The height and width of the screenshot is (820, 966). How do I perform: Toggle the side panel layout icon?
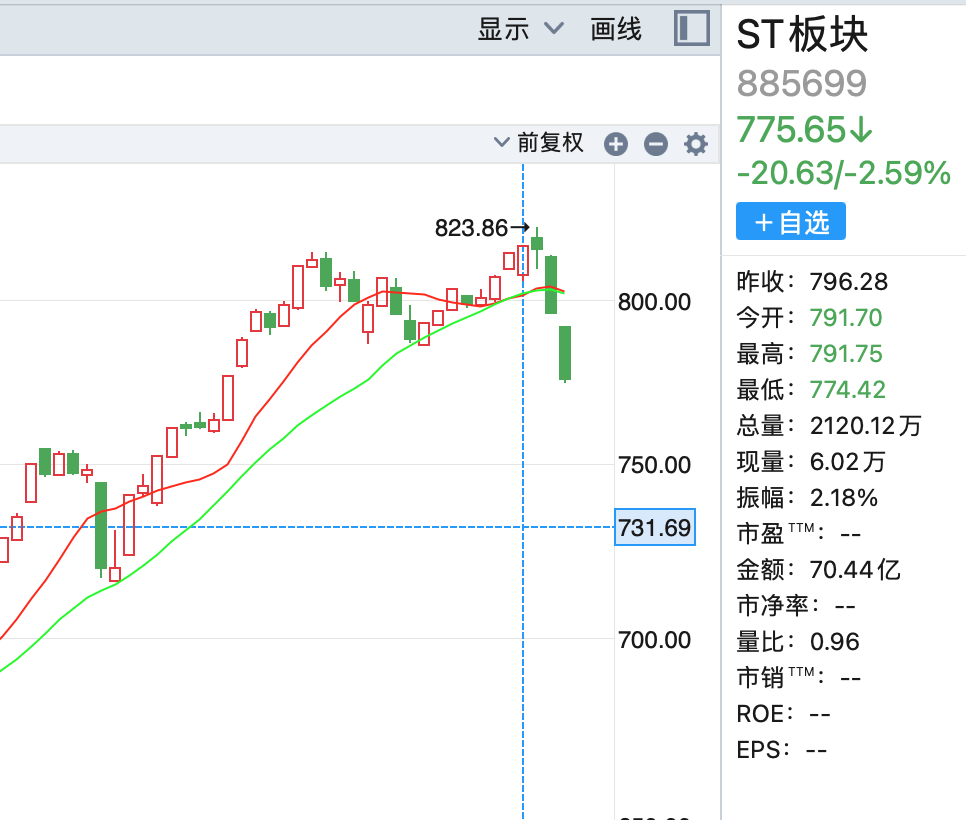click(x=691, y=28)
